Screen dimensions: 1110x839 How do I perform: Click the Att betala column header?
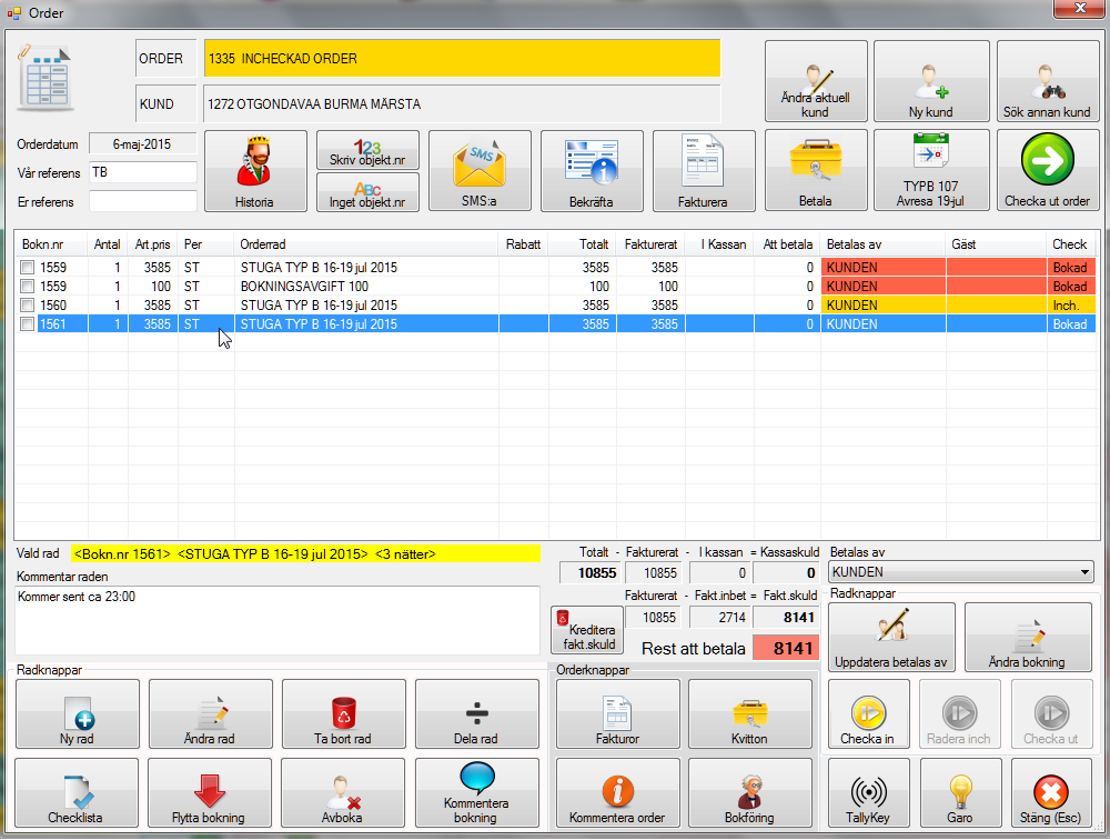click(787, 244)
